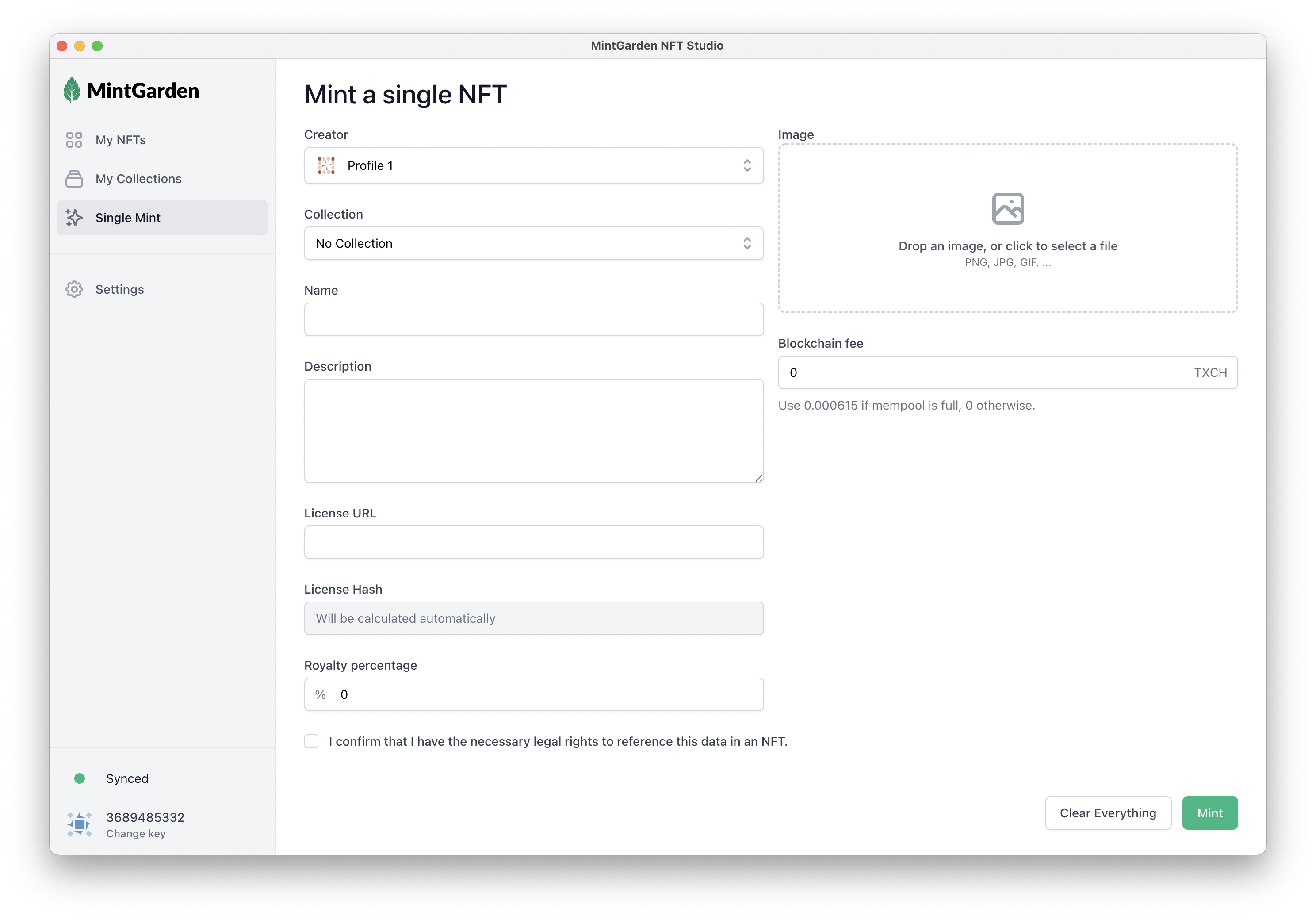Select the My Collections box icon
Screen dimensions: 1316x920
(x=75, y=178)
